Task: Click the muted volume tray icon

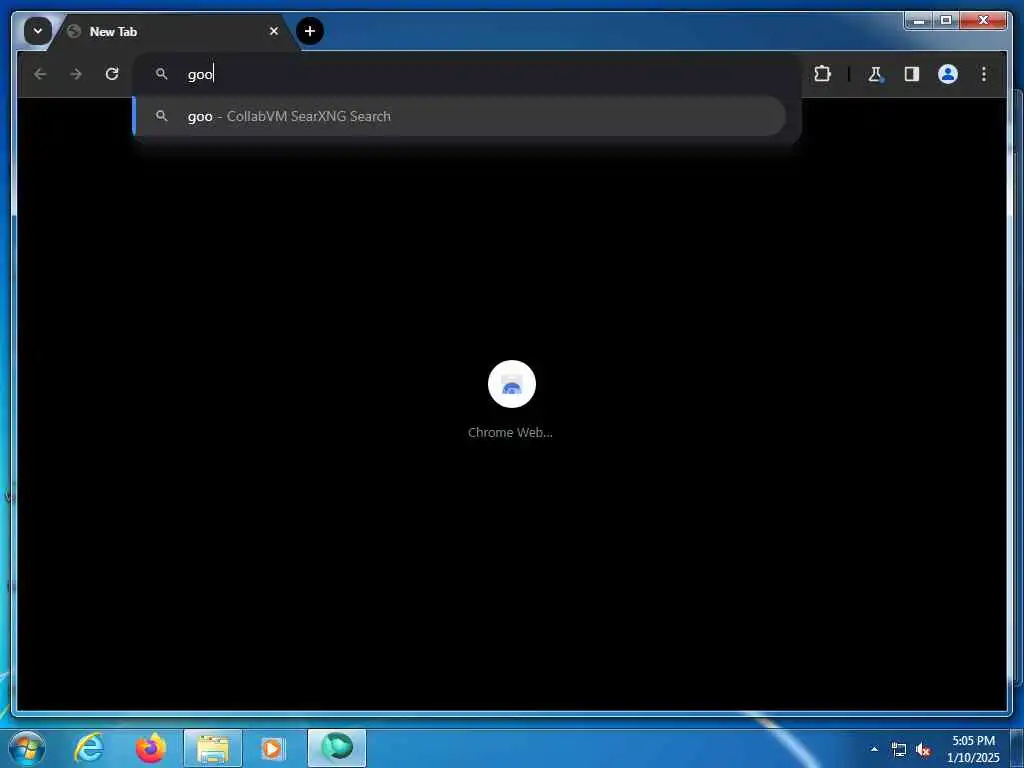Action: coord(923,750)
